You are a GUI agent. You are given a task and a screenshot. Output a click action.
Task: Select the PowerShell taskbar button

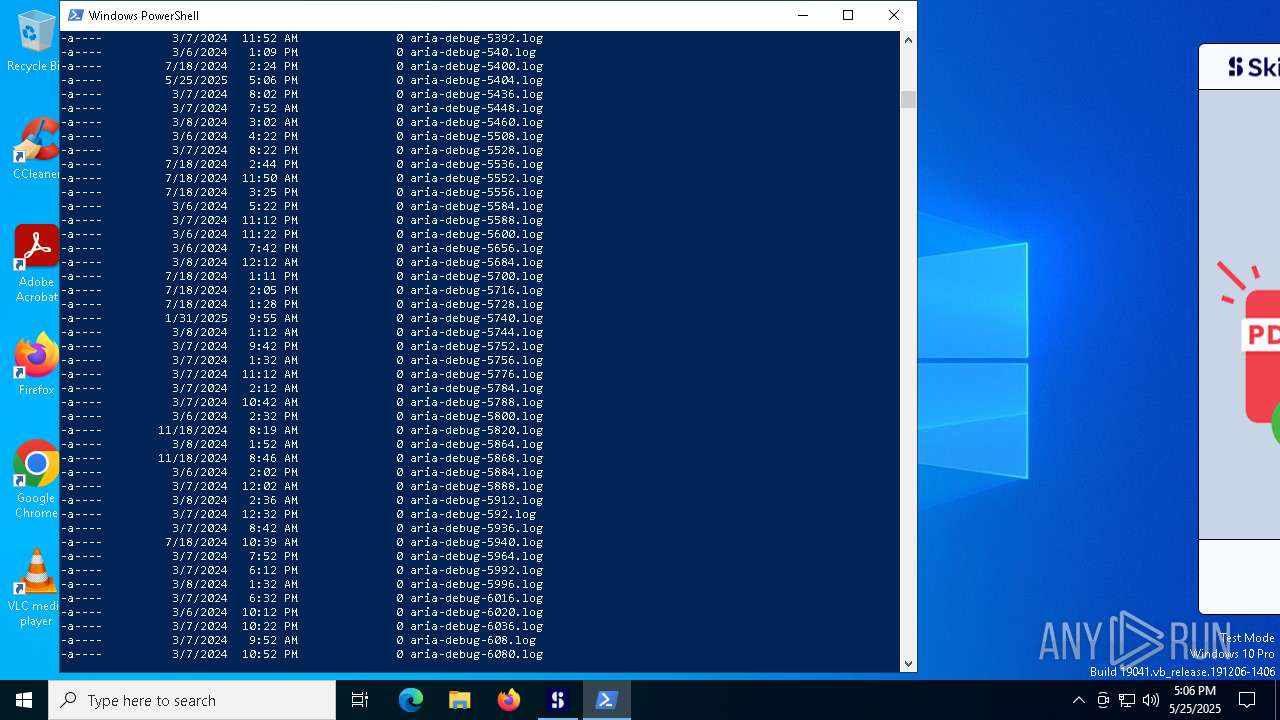click(x=607, y=700)
